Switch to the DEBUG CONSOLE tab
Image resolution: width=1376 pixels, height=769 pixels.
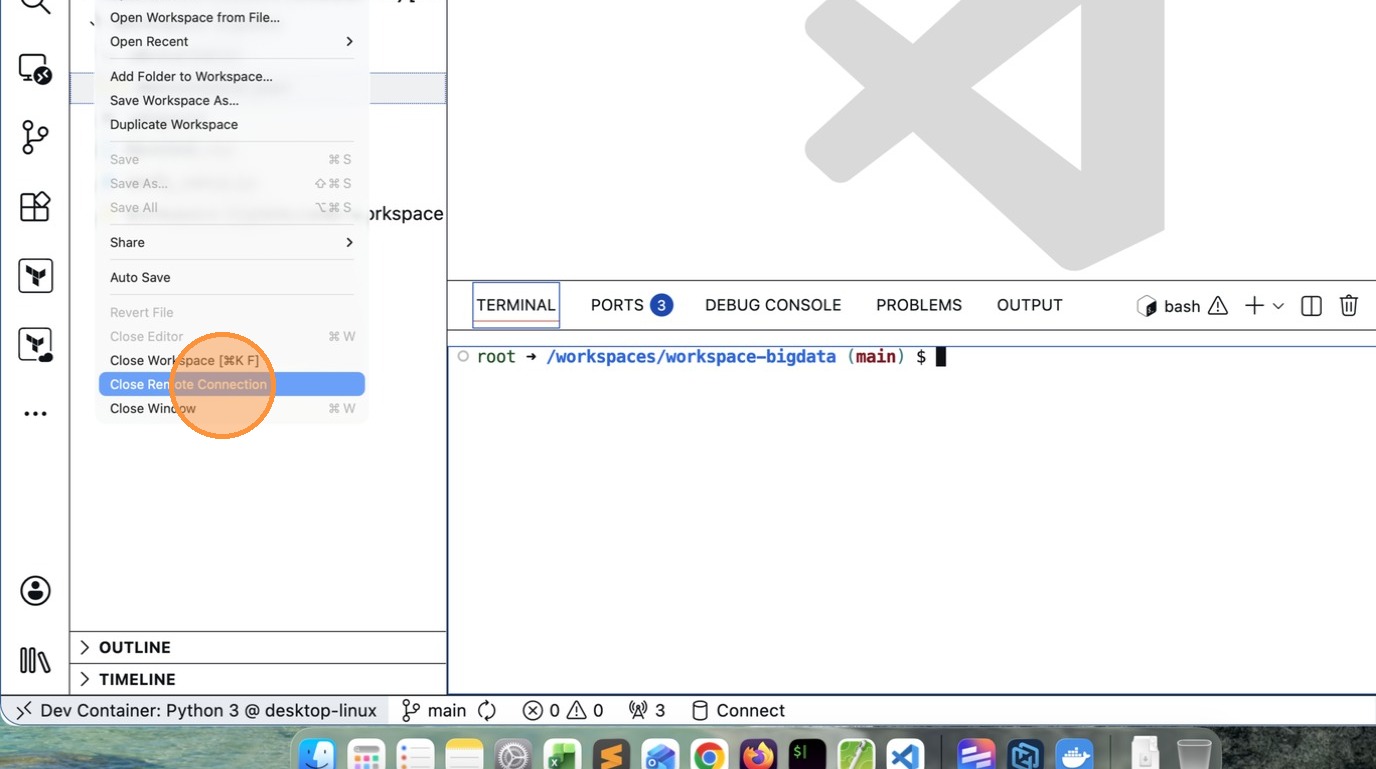(773, 306)
